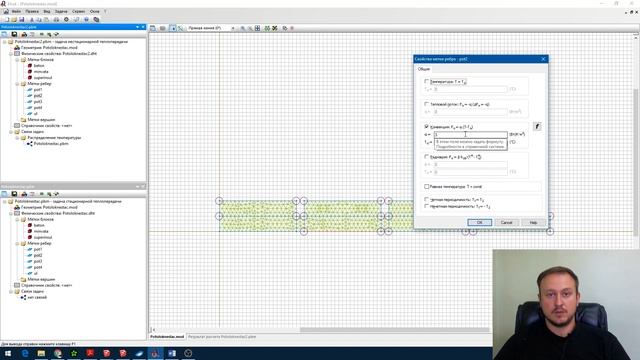The width and height of the screenshot is (640, 360).
Task: Click the geometry icon in Potoloknedac2 panel toolbar
Action: [x=24, y=34]
